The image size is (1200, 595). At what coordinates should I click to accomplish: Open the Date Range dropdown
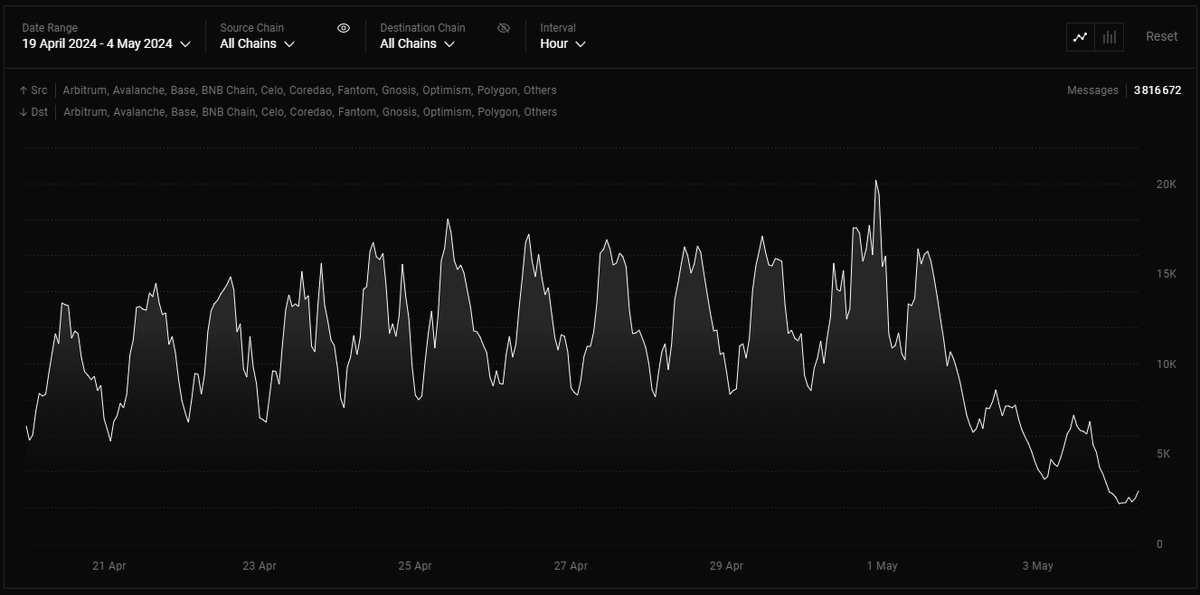[106, 44]
